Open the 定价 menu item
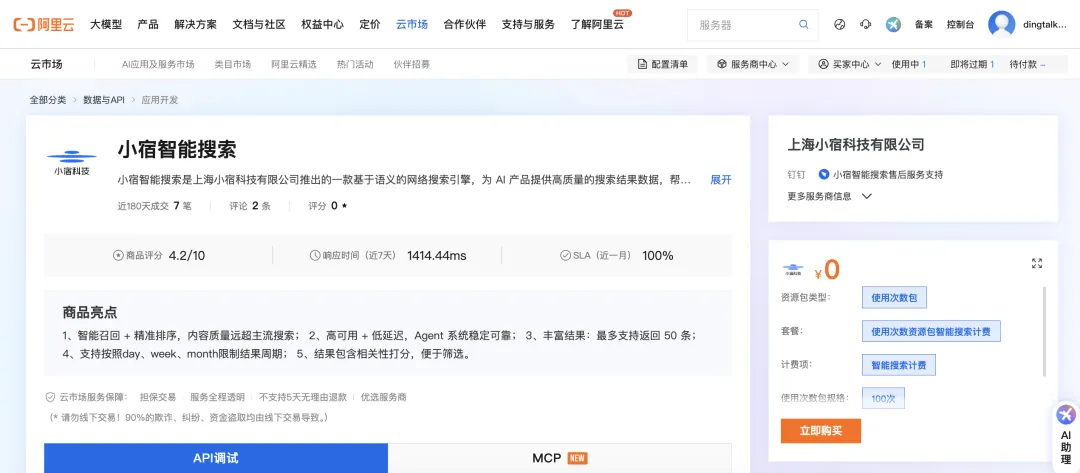The width and height of the screenshot is (1080, 473). coord(370,25)
